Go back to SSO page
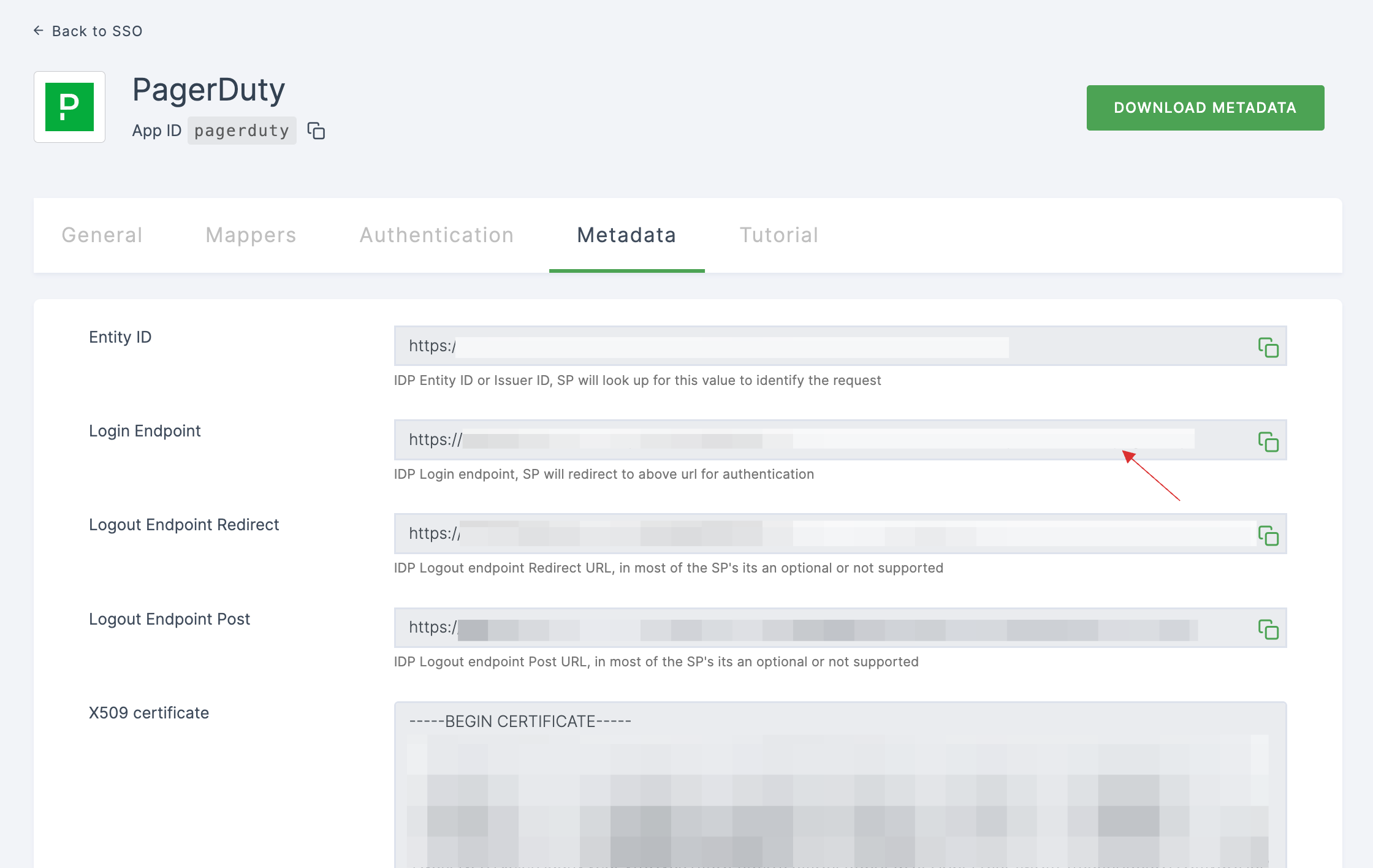Viewport: 1373px width, 868px height. pyautogui.click(x=88, y=31)
